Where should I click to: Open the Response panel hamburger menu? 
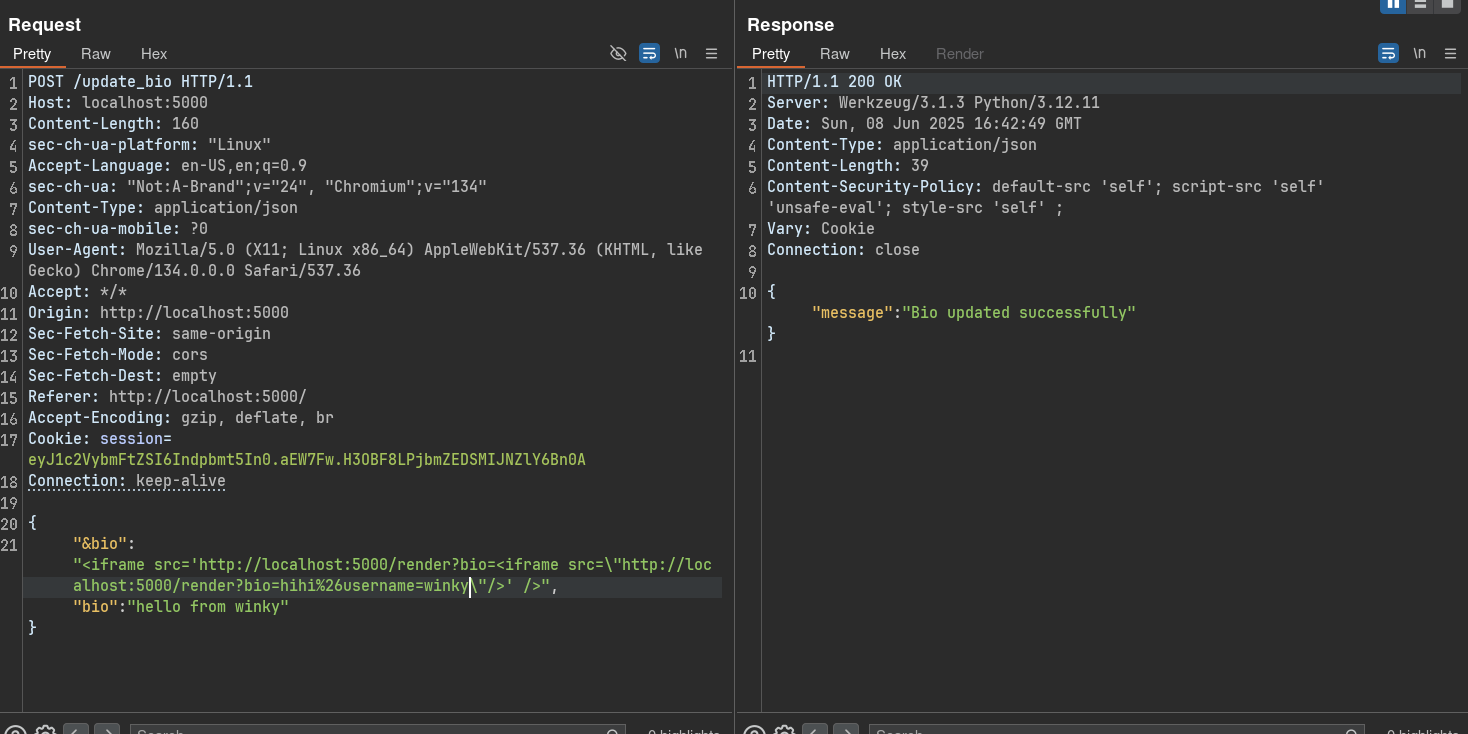[1451, 53]
